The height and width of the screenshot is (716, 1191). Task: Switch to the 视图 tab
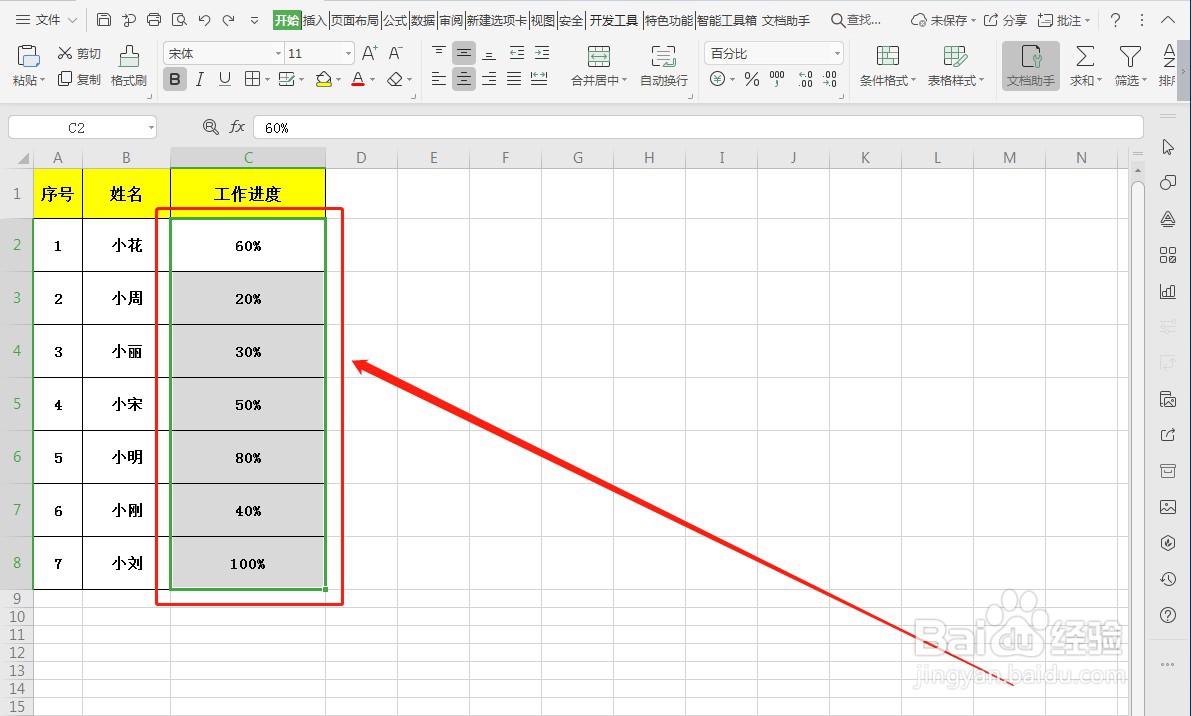coord(542,21)
